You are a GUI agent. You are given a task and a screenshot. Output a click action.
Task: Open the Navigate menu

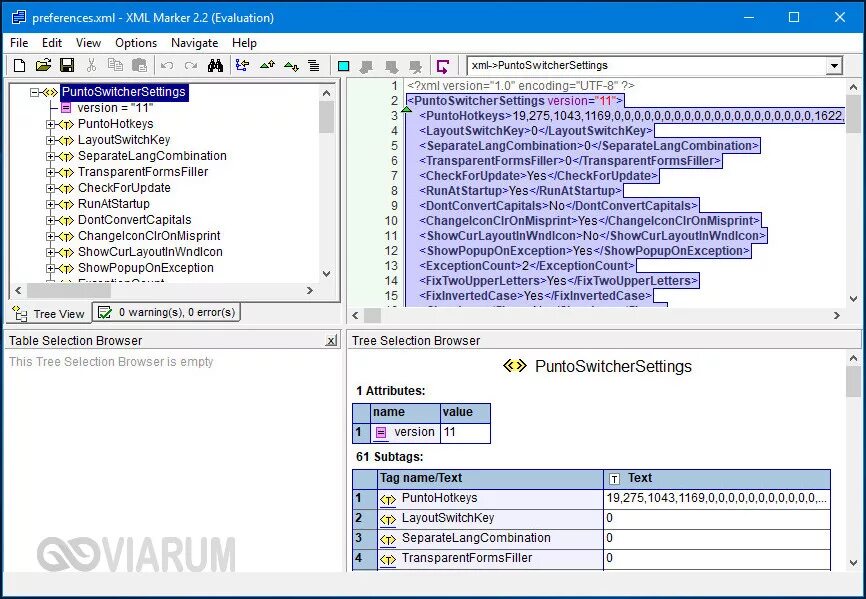(x=194, y=43)
